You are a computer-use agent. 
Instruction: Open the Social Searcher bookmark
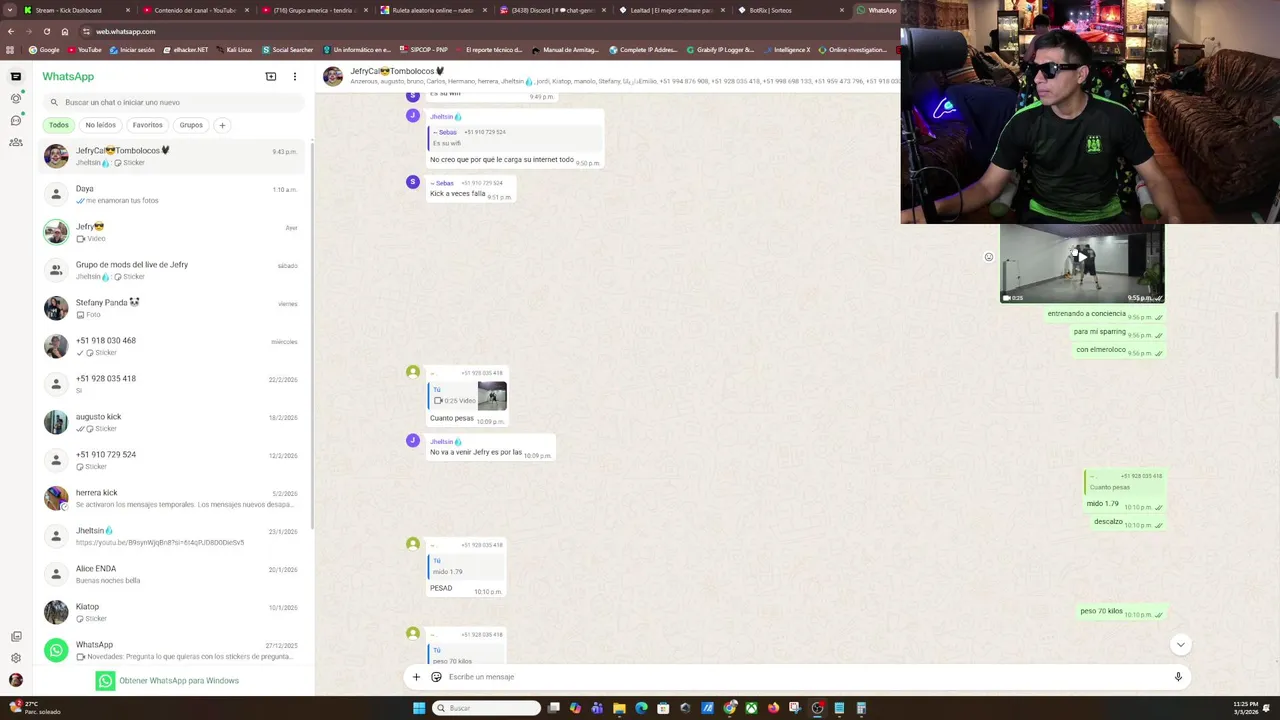point(288,49)
